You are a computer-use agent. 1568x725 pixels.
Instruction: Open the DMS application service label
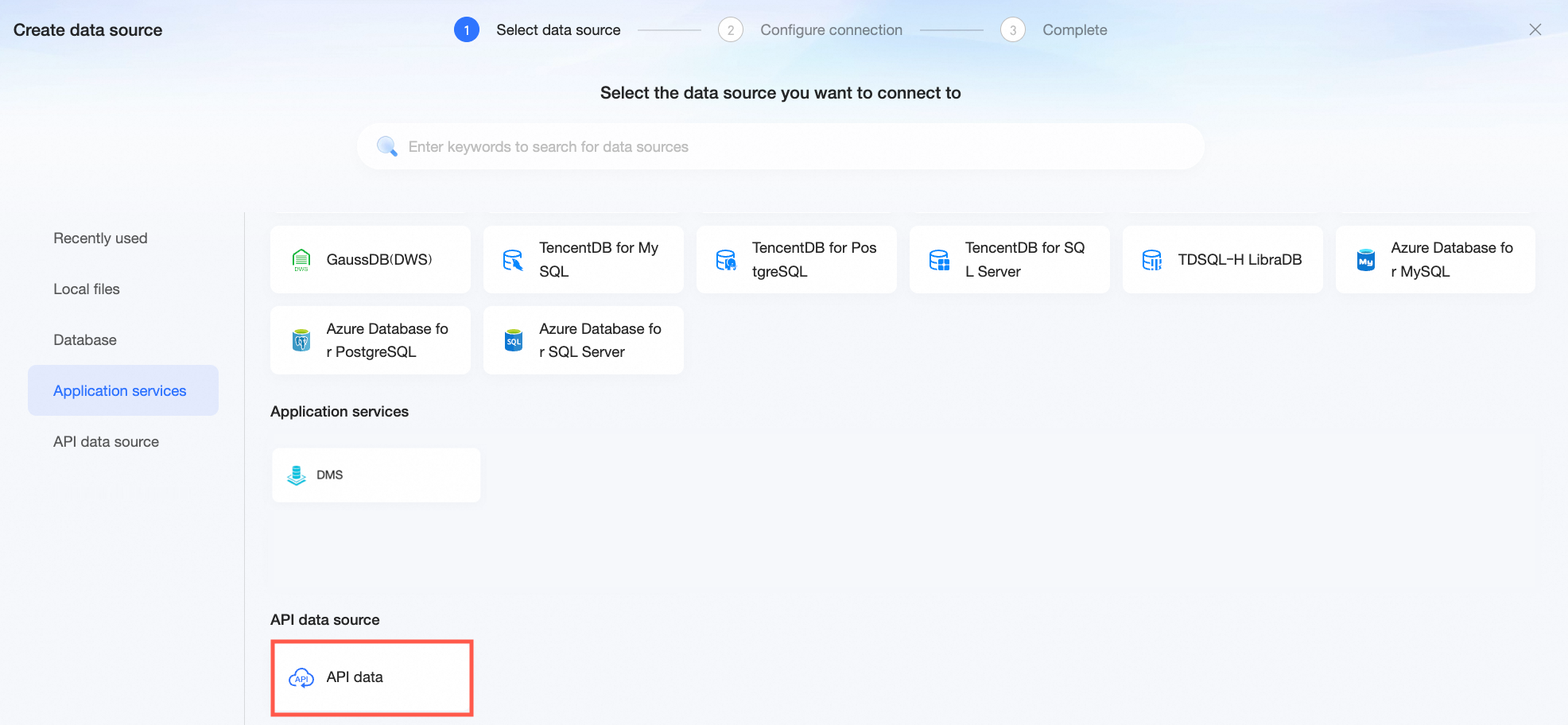click(x=330, y=475)
